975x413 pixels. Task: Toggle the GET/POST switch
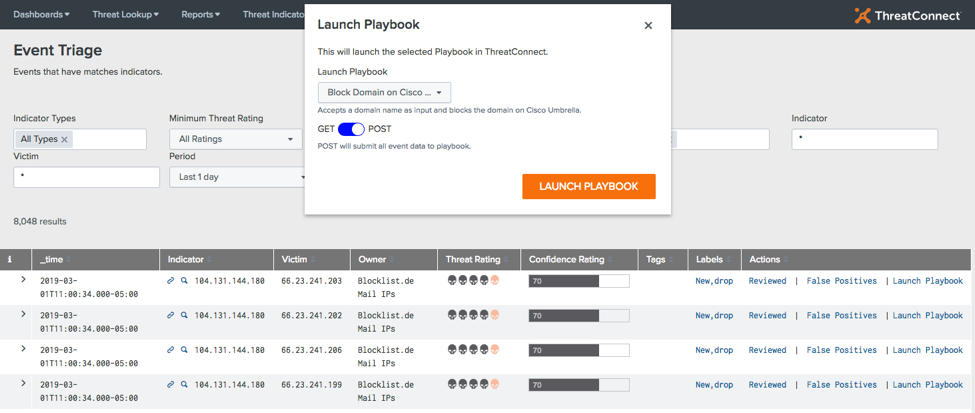click(351, 129)
